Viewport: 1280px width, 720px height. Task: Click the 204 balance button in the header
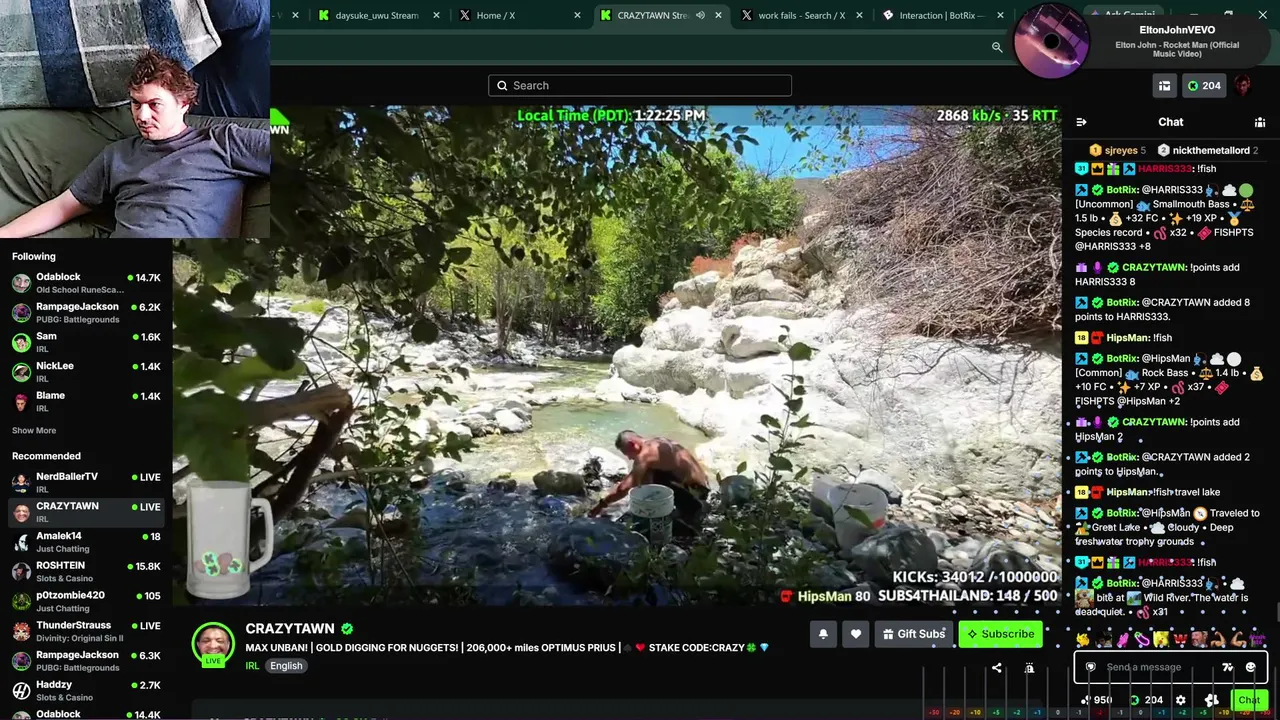point(1203,86)
